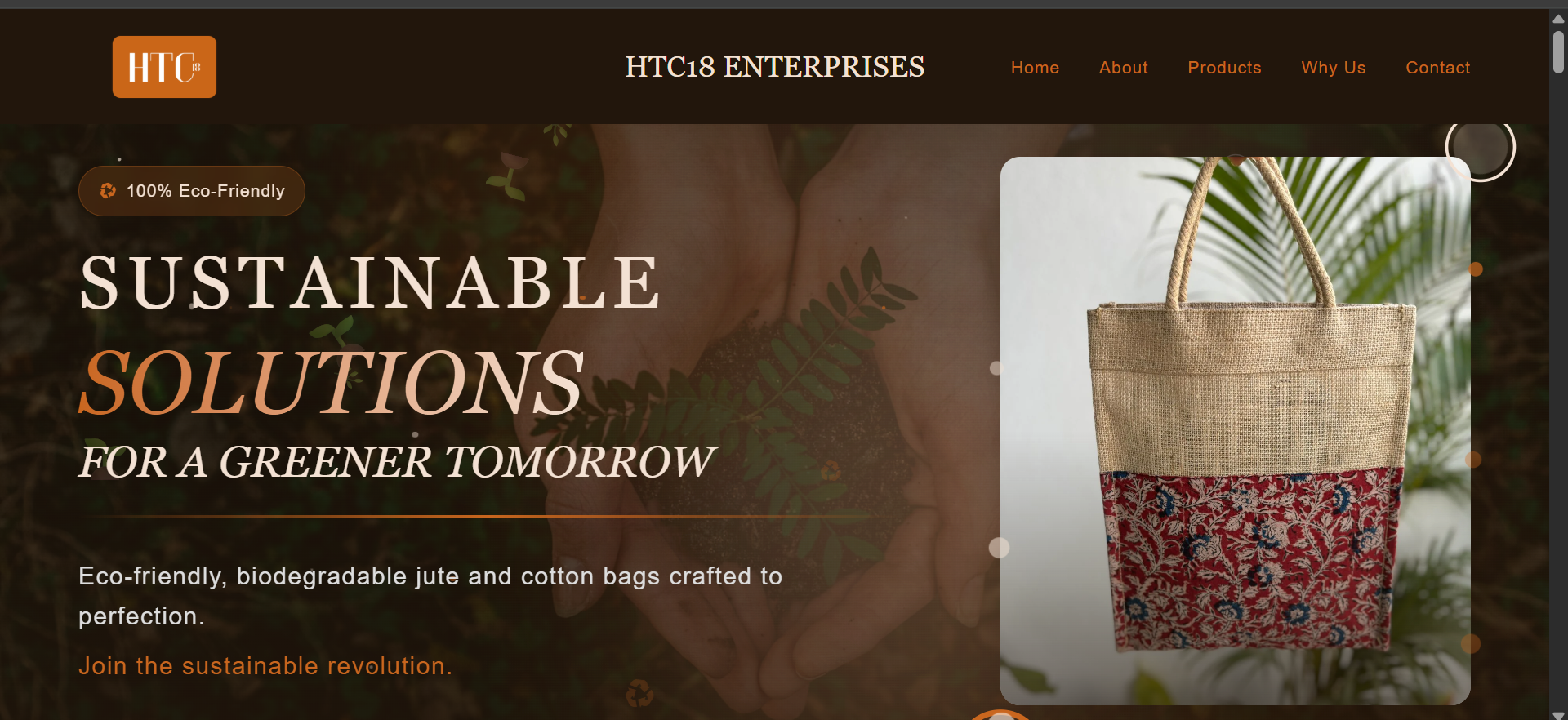The height and width of the screenshot is (720, 1568).
Task: Go to the Home nav link
Action: click(x=1035, y=68)
